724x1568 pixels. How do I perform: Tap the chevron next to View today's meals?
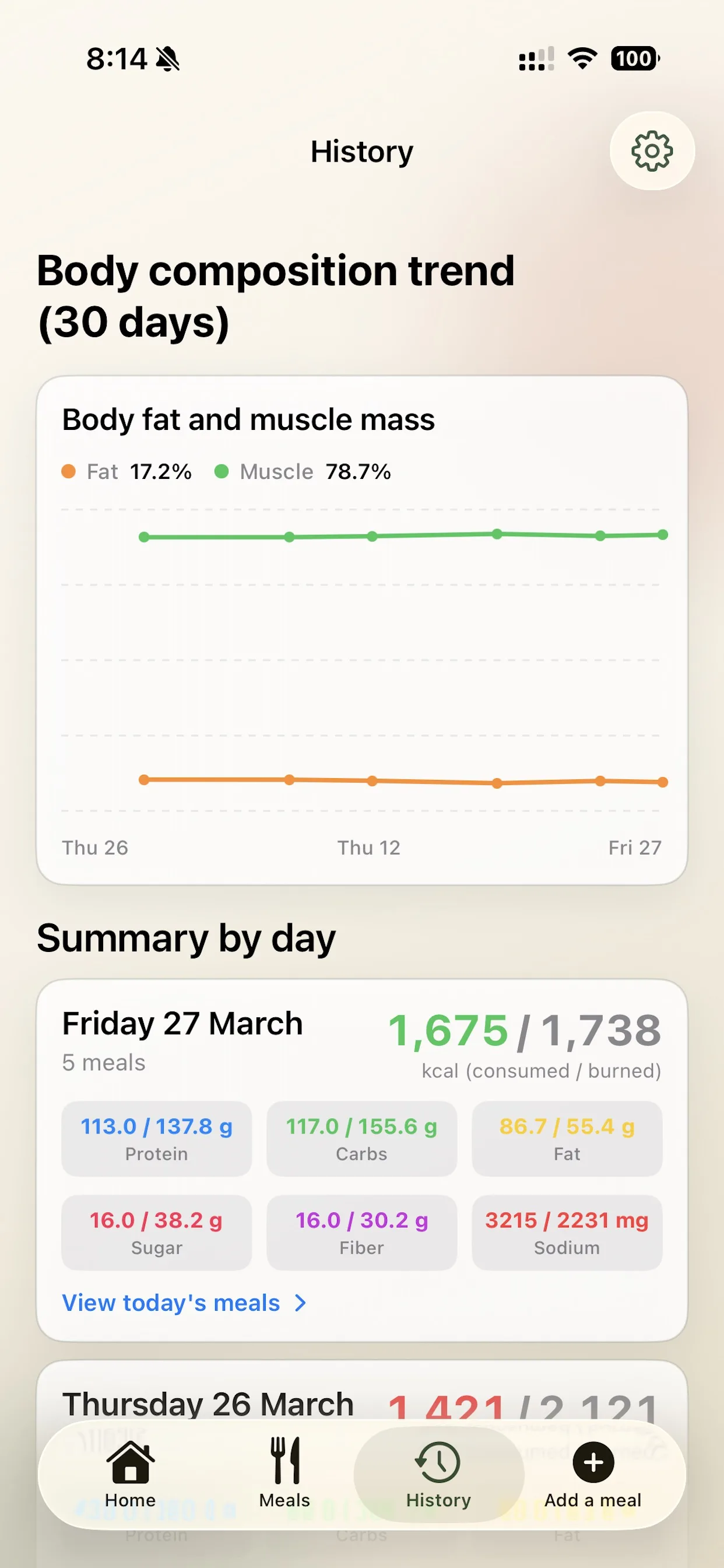(x=301, y=1303)
